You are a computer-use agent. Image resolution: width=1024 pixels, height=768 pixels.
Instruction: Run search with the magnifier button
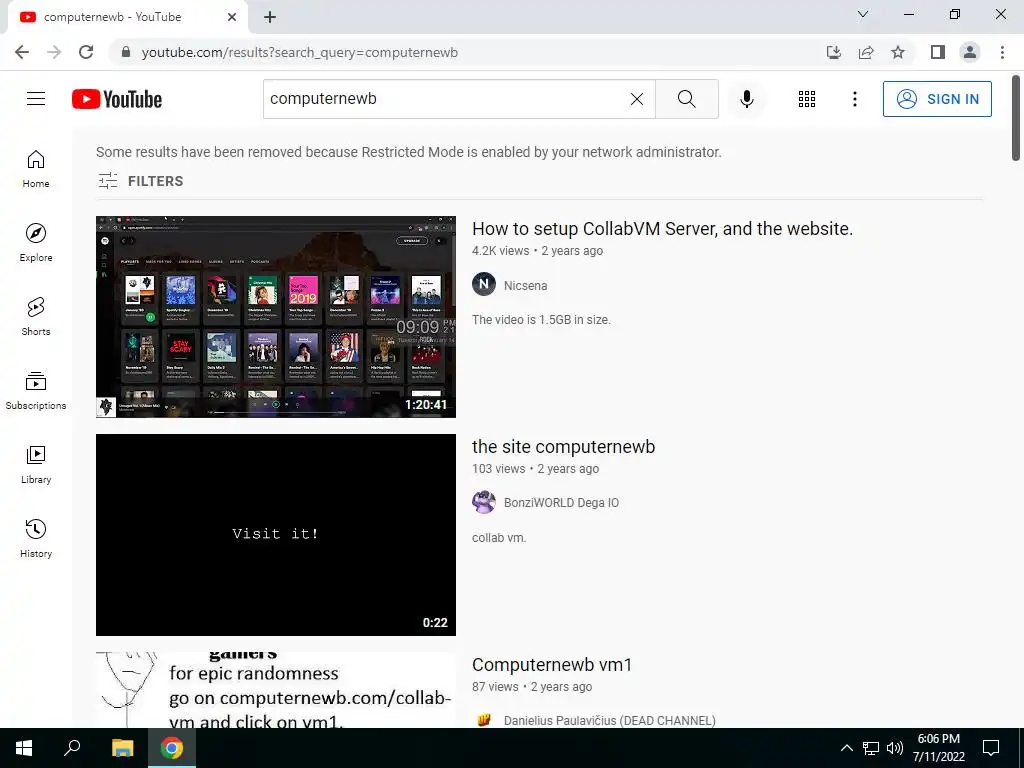[686, 99]
